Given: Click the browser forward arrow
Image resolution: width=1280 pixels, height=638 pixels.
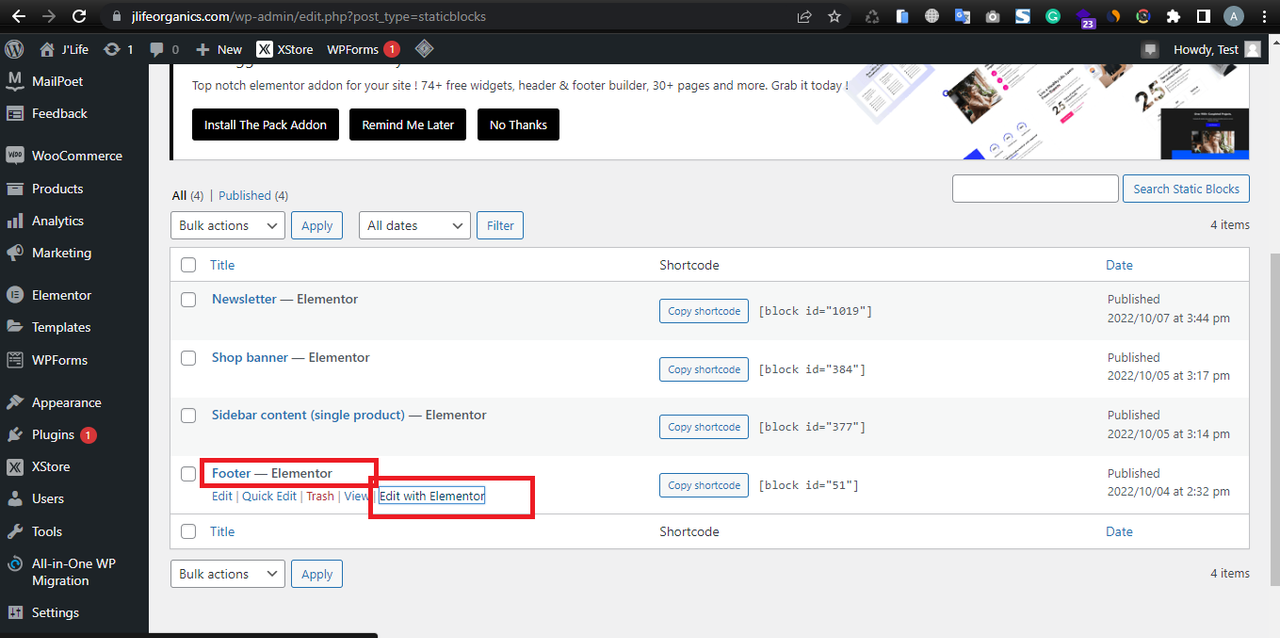Looking at the screenshot, I should [x=49, y=17].
